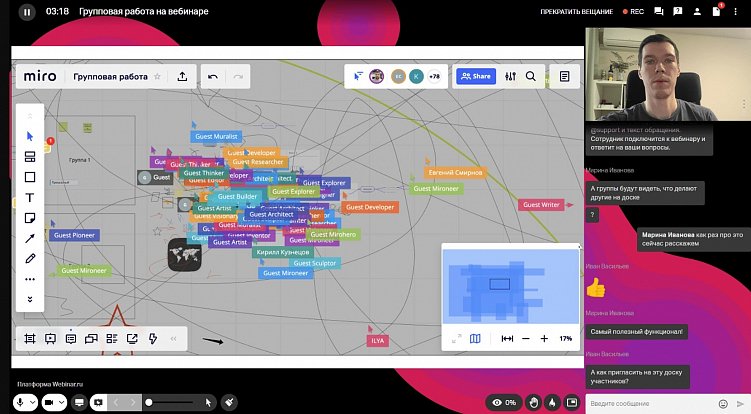Open the Miro notes panel icon
The width and height of the screenshot is (751, 414).
click(x=565, y=76)
